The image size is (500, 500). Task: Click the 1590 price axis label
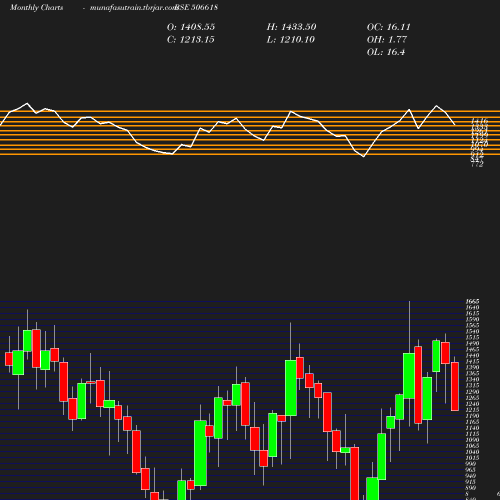(473, 319)
